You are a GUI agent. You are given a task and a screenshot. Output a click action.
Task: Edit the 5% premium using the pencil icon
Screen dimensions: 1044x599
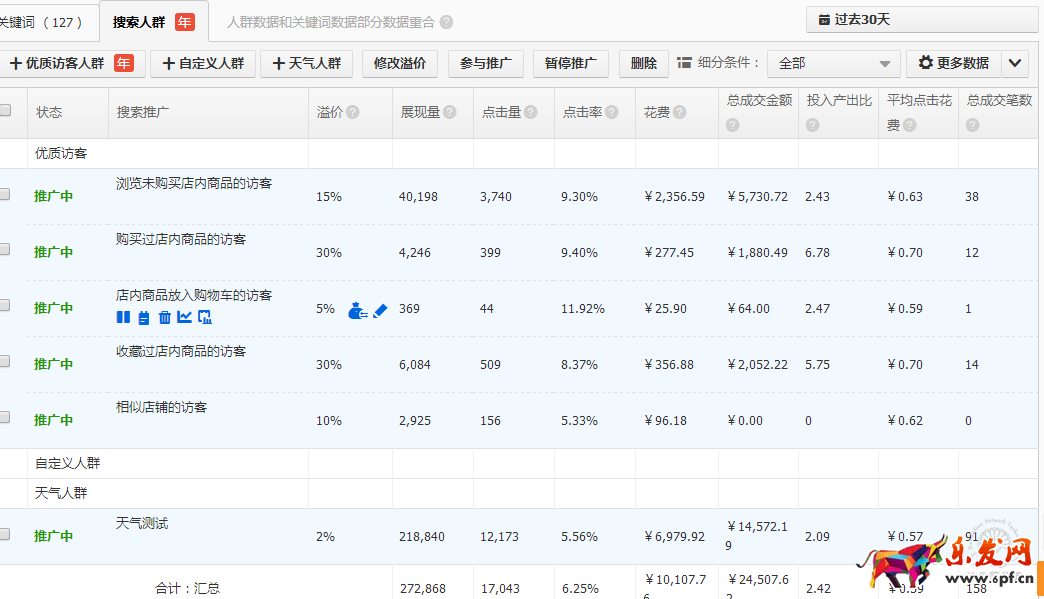click(380, 311)
